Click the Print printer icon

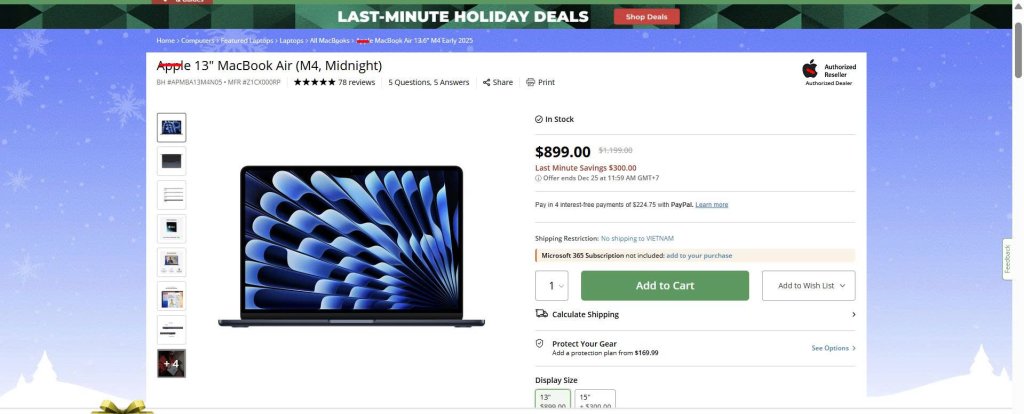(531, 82)
